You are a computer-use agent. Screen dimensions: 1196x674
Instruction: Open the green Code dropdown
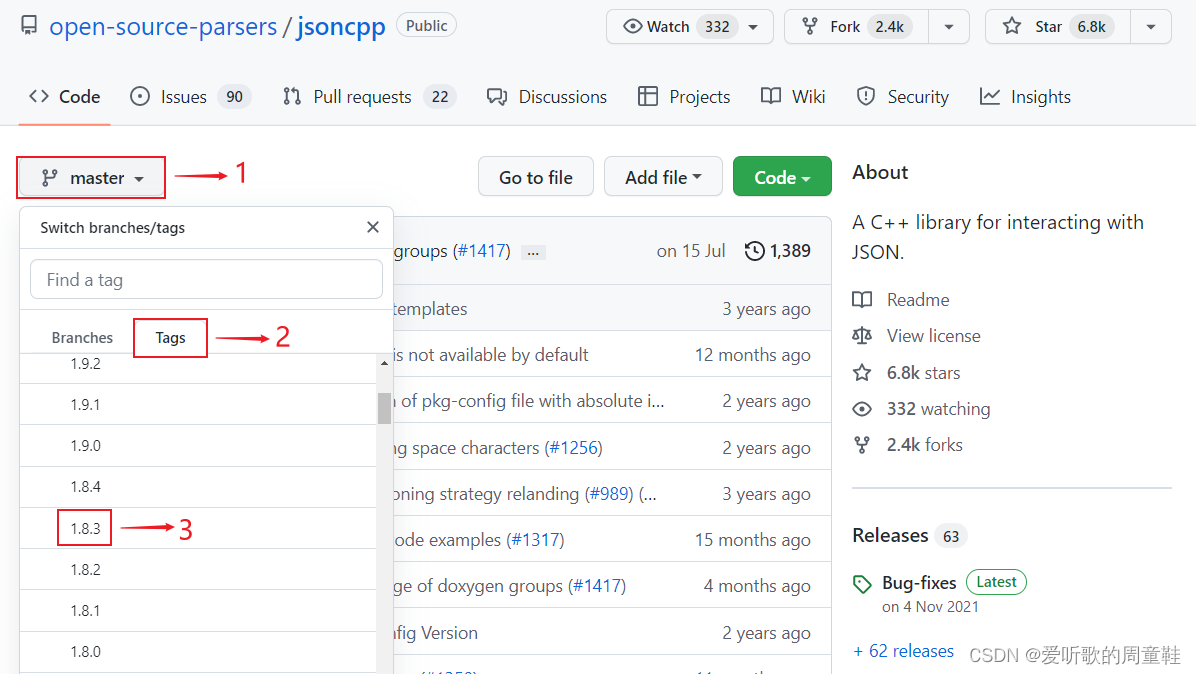782,177
